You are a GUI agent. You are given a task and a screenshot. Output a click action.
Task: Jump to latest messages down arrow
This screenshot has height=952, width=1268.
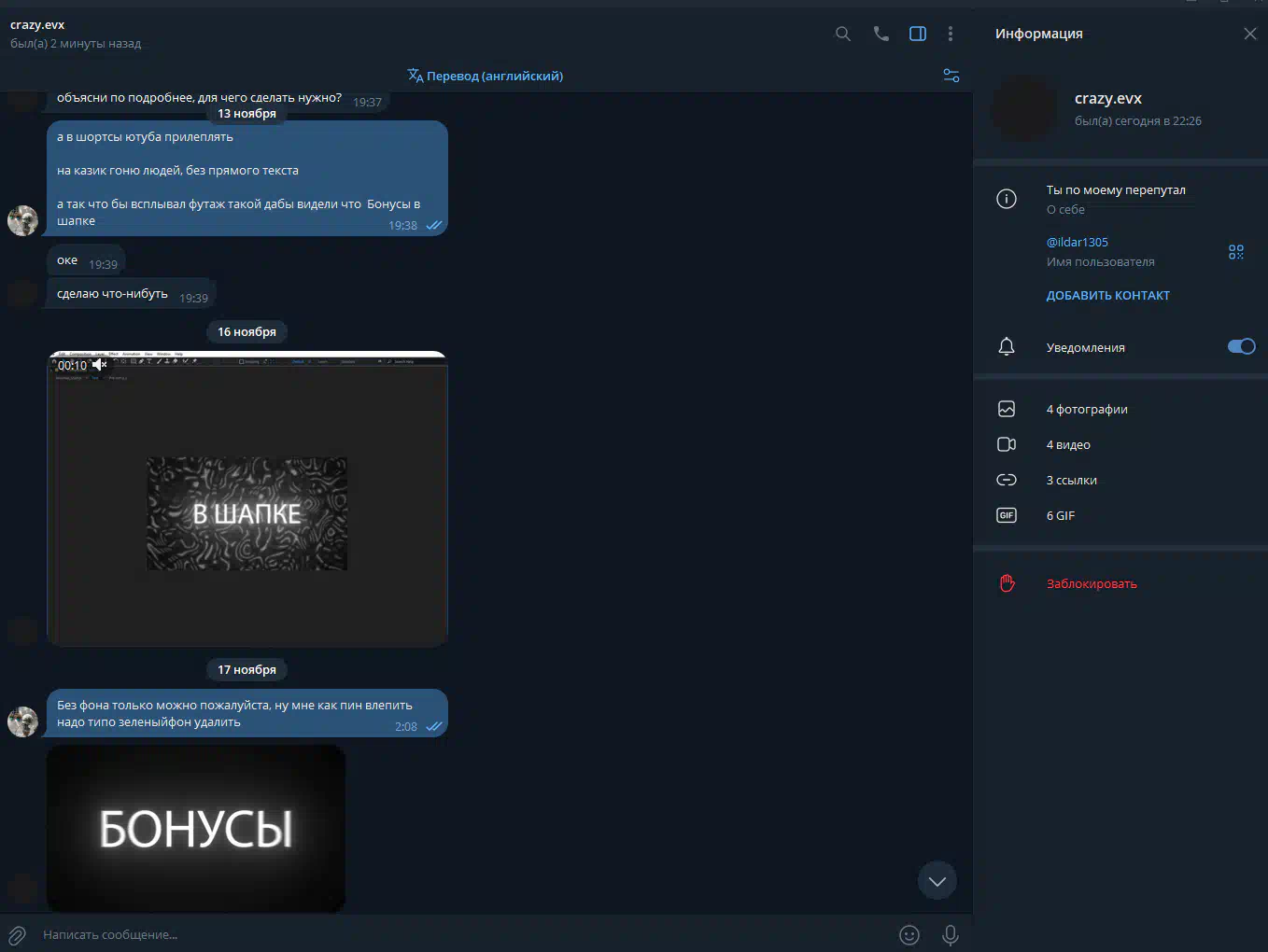937,881
